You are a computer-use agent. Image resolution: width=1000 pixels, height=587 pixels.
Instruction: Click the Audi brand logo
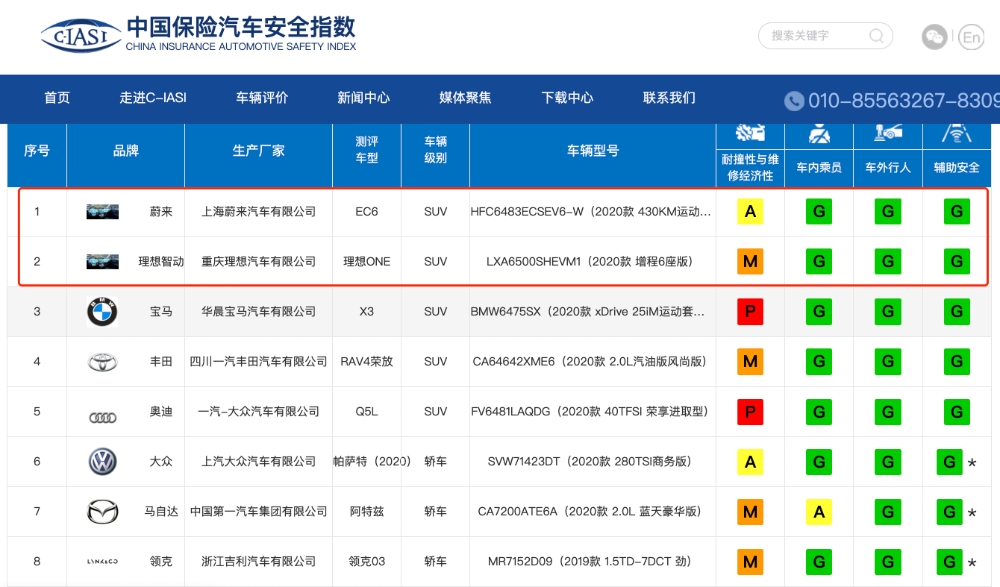pyautogui.click(x=102, y=418)
